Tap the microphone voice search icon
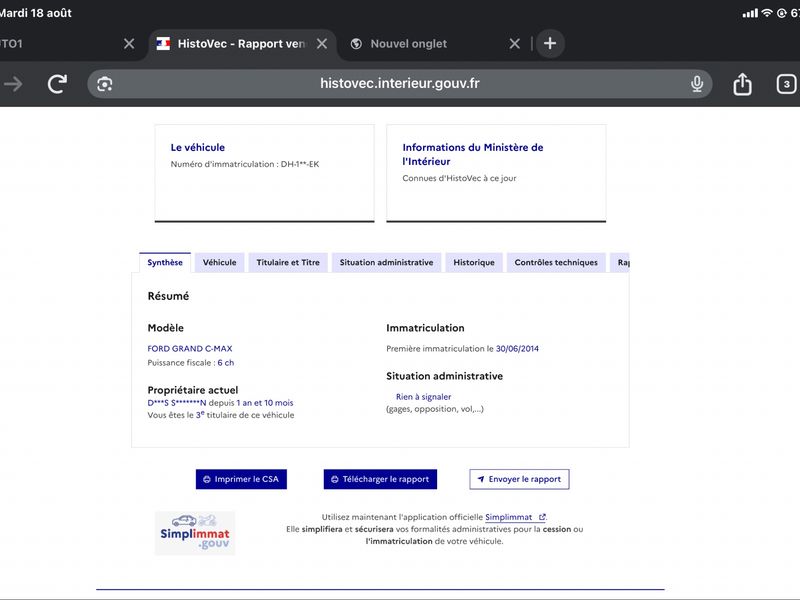The width and height of the screenshot is (800, 600). 697,84
